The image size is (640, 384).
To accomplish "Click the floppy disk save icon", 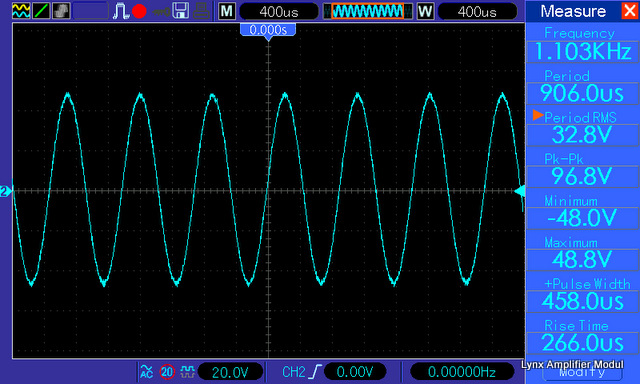I will tap(180, 11).
